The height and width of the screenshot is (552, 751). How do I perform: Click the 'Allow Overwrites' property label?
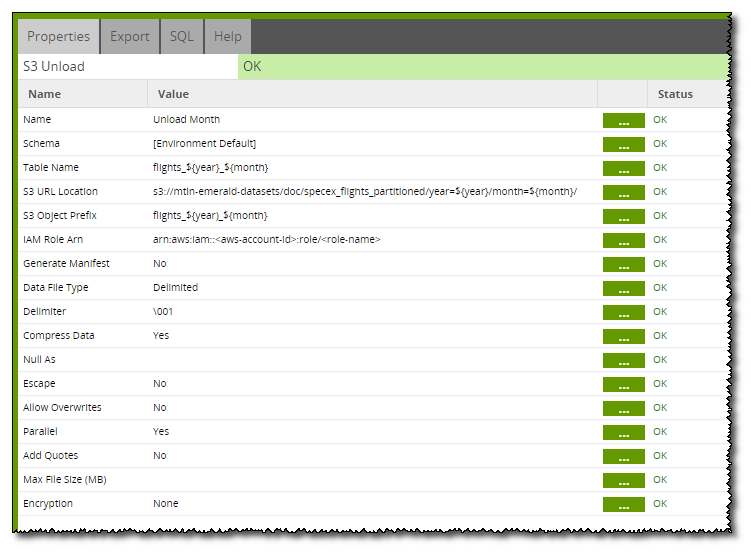pyautogui.click(x=62, y=407)
